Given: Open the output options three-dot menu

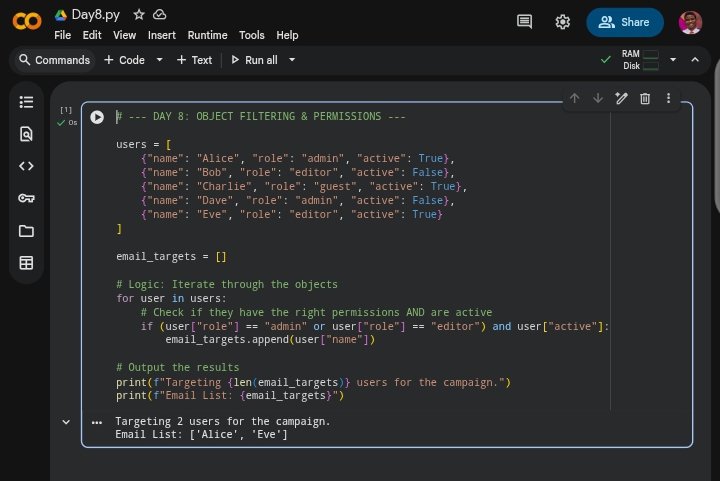Looking at the screenshot, I should (x=97, y=422).
